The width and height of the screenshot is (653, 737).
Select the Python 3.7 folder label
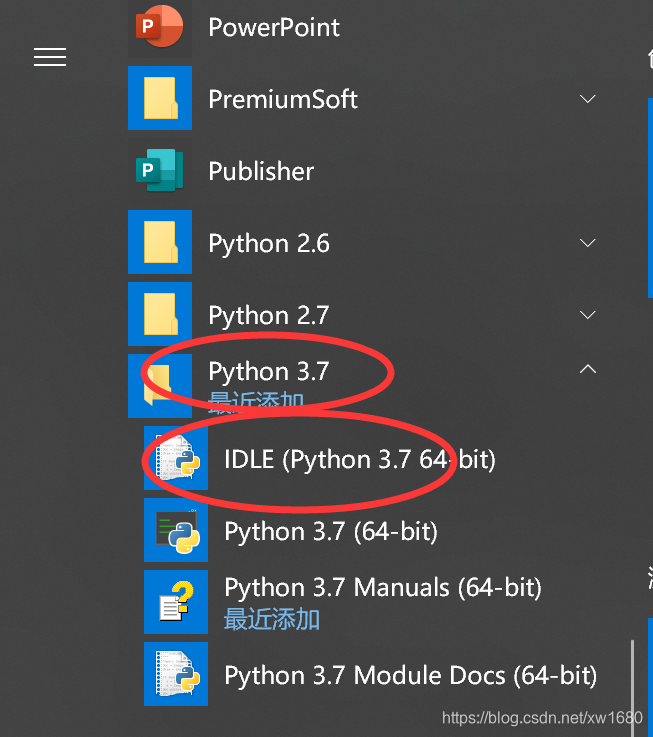[x=269, y=372]
